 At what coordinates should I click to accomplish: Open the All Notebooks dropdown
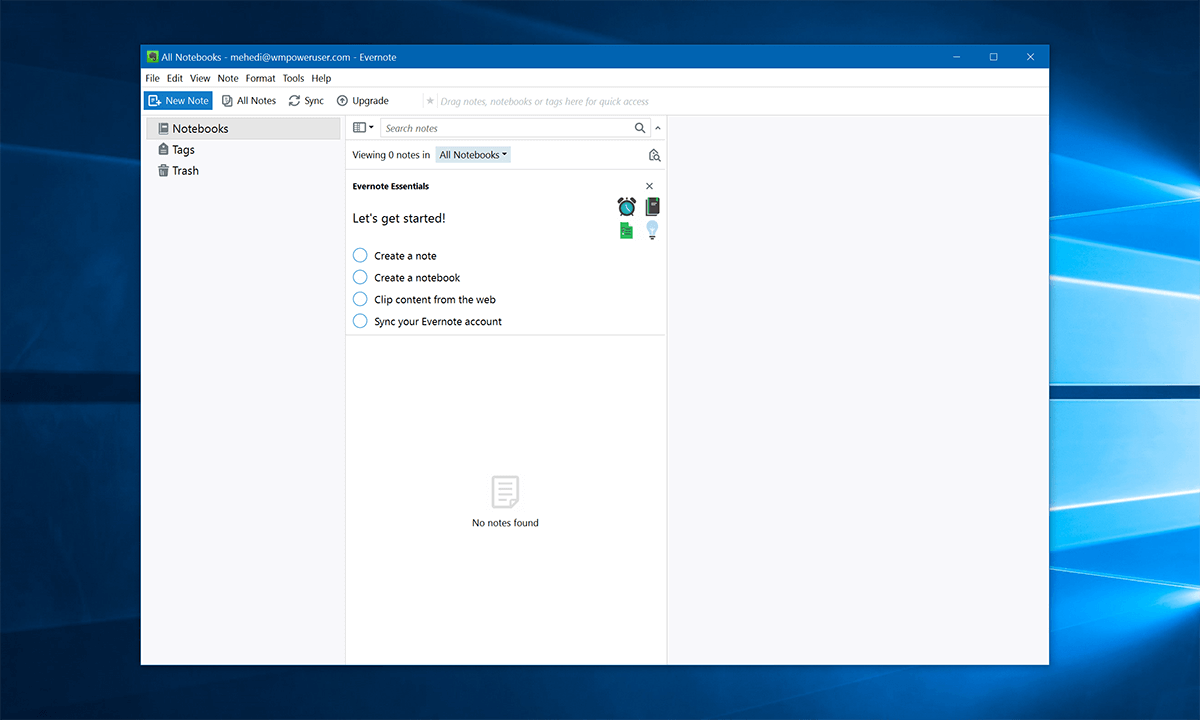[x=472, y=154]
